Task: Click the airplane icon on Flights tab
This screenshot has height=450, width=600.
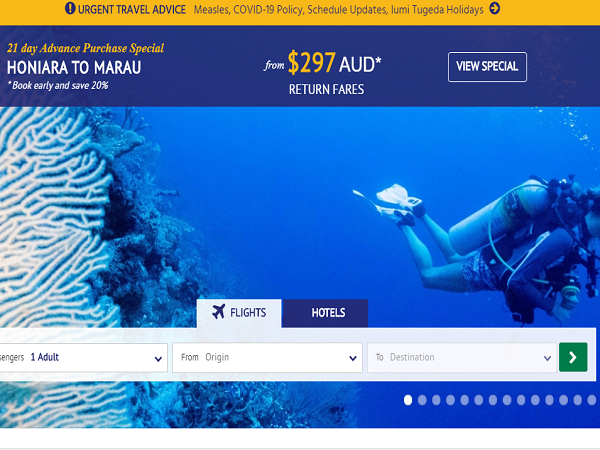Action: pyautogui.click(x=218, y=311)
